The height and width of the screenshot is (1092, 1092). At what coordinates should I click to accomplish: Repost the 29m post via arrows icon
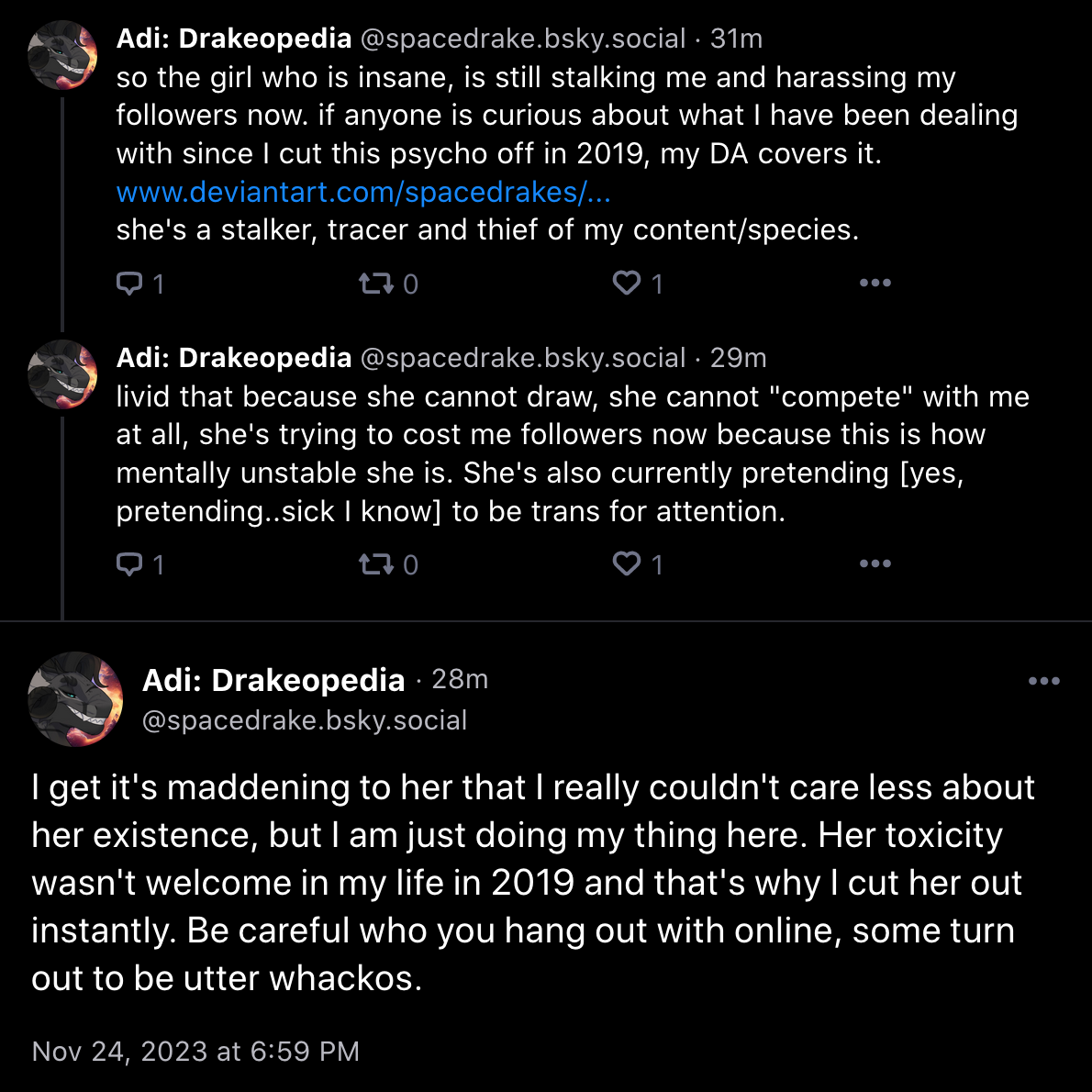376,564
